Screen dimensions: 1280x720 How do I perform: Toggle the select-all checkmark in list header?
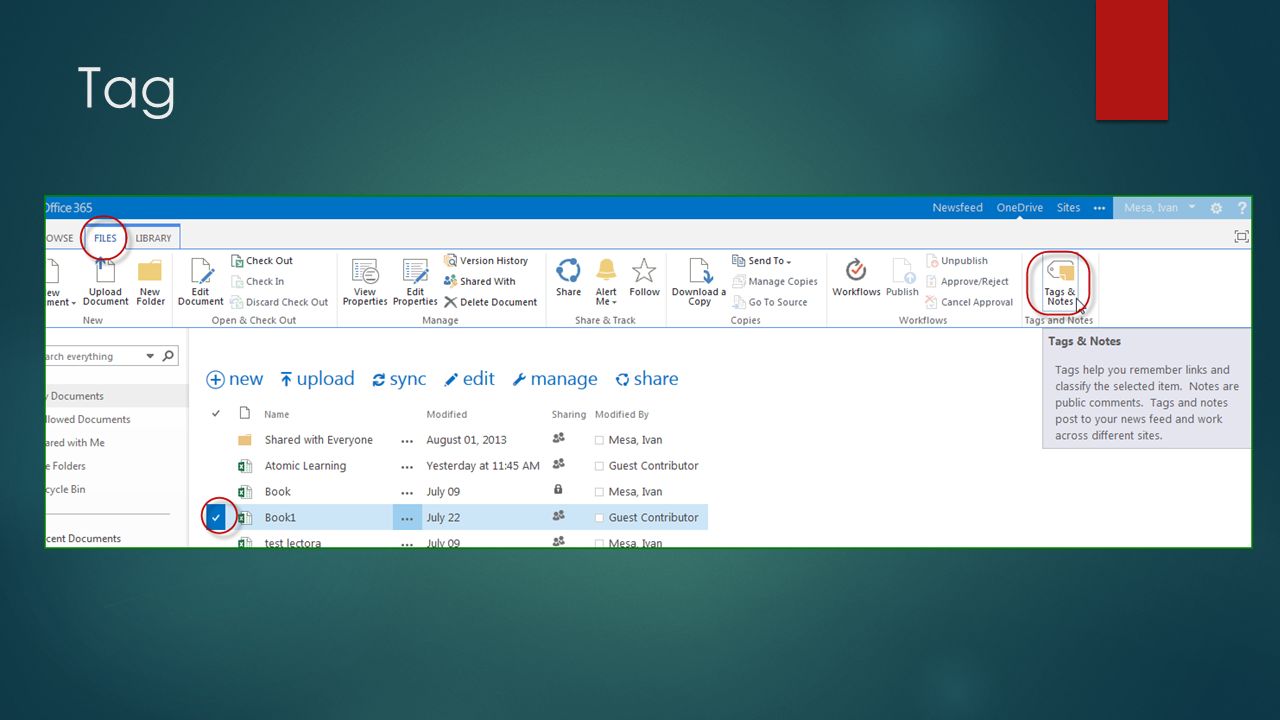pyautogui.click(x=216, y=414)
